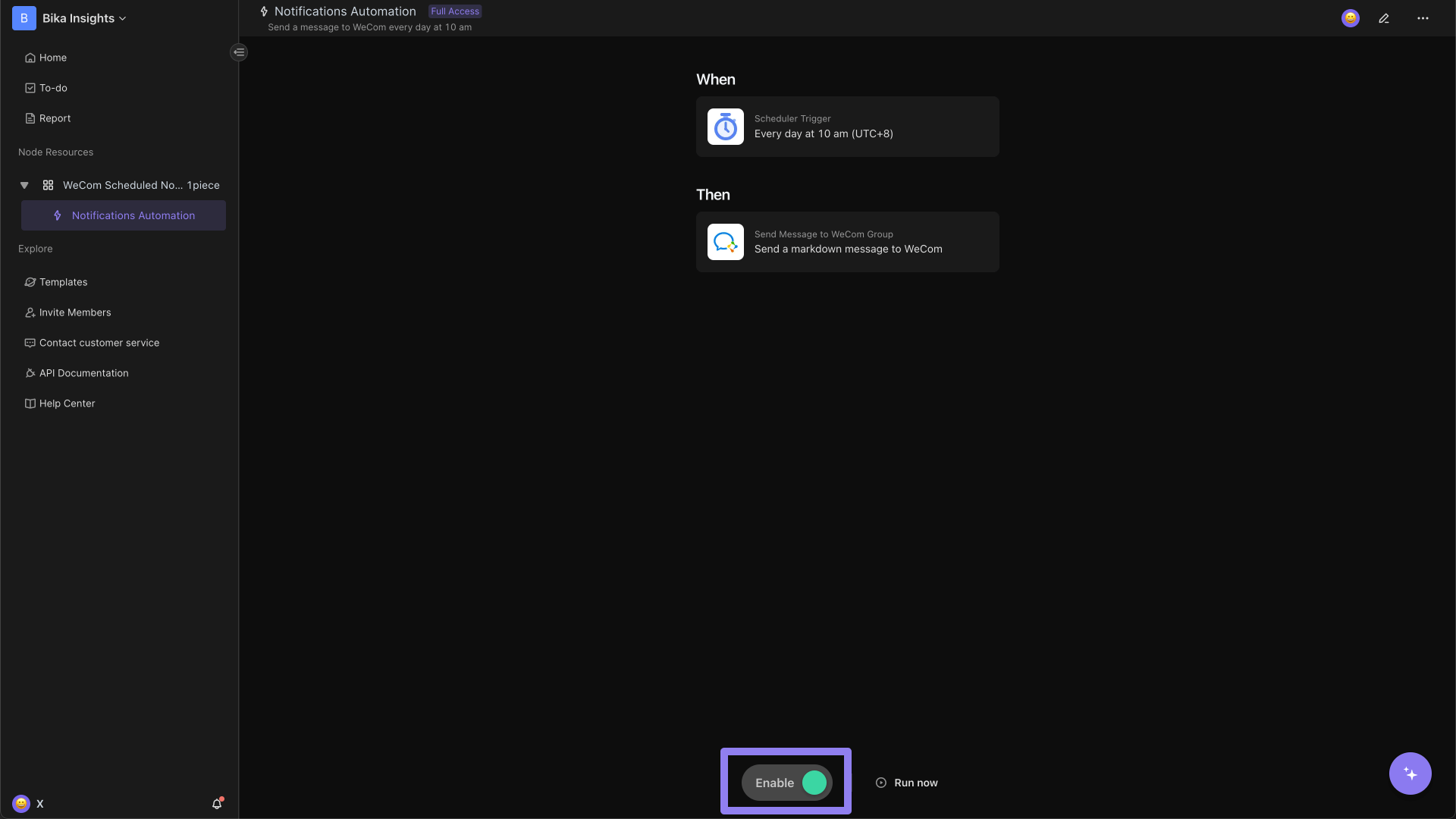Select the Home menu item

click(53, 58)
